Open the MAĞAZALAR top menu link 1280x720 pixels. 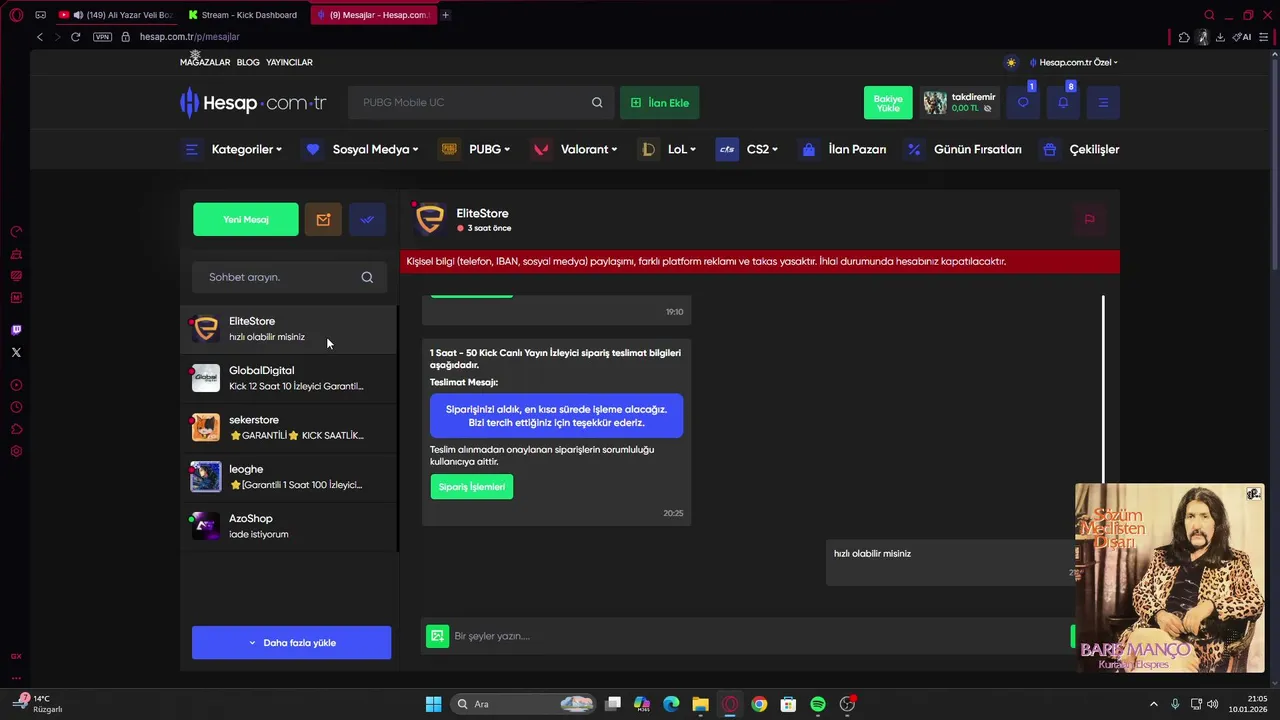205,62
